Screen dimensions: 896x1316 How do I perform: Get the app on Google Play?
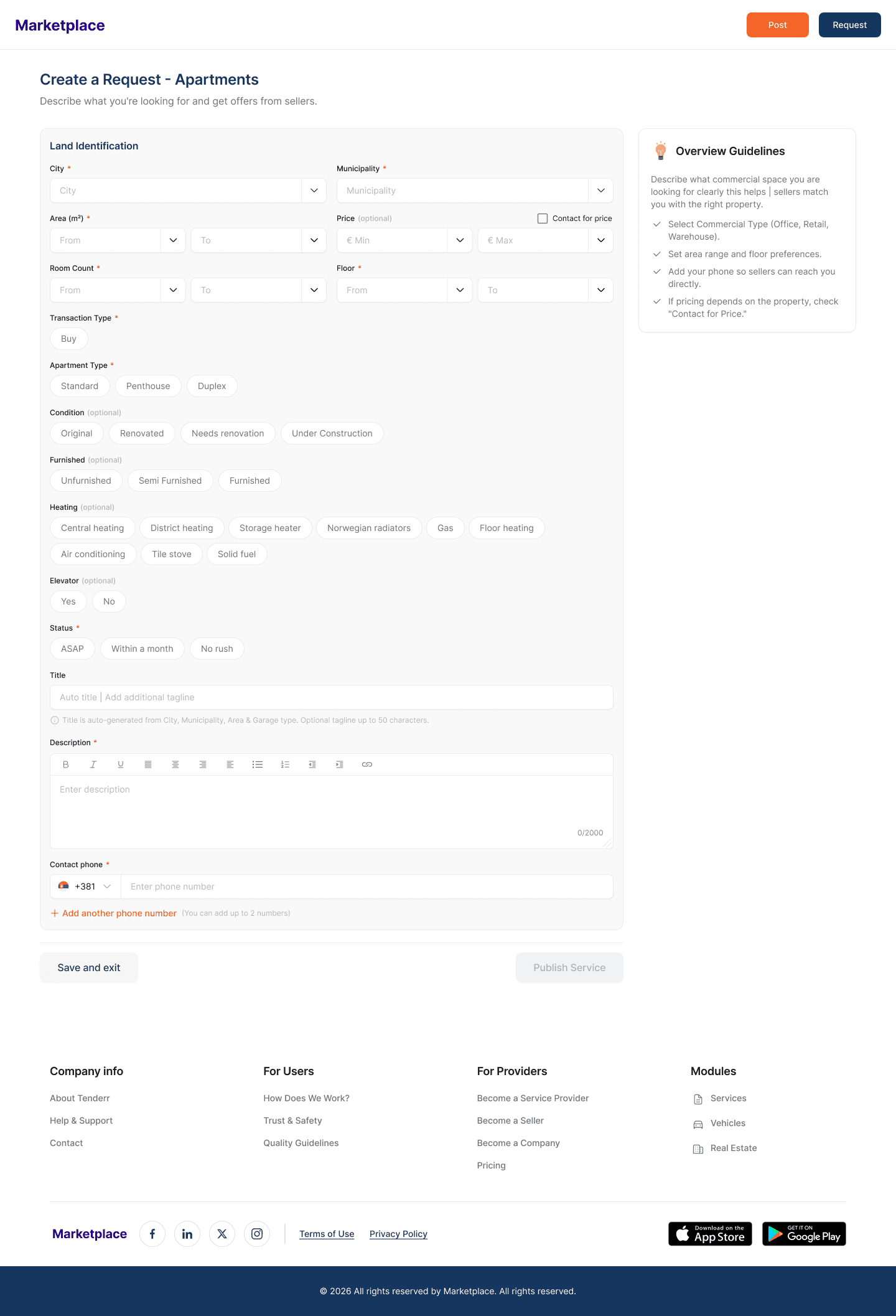(x=804, y=1234)
